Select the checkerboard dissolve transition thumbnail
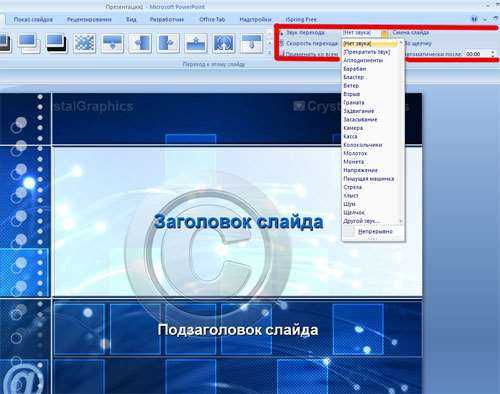The image size is (500, 394). tap(84, 44)
